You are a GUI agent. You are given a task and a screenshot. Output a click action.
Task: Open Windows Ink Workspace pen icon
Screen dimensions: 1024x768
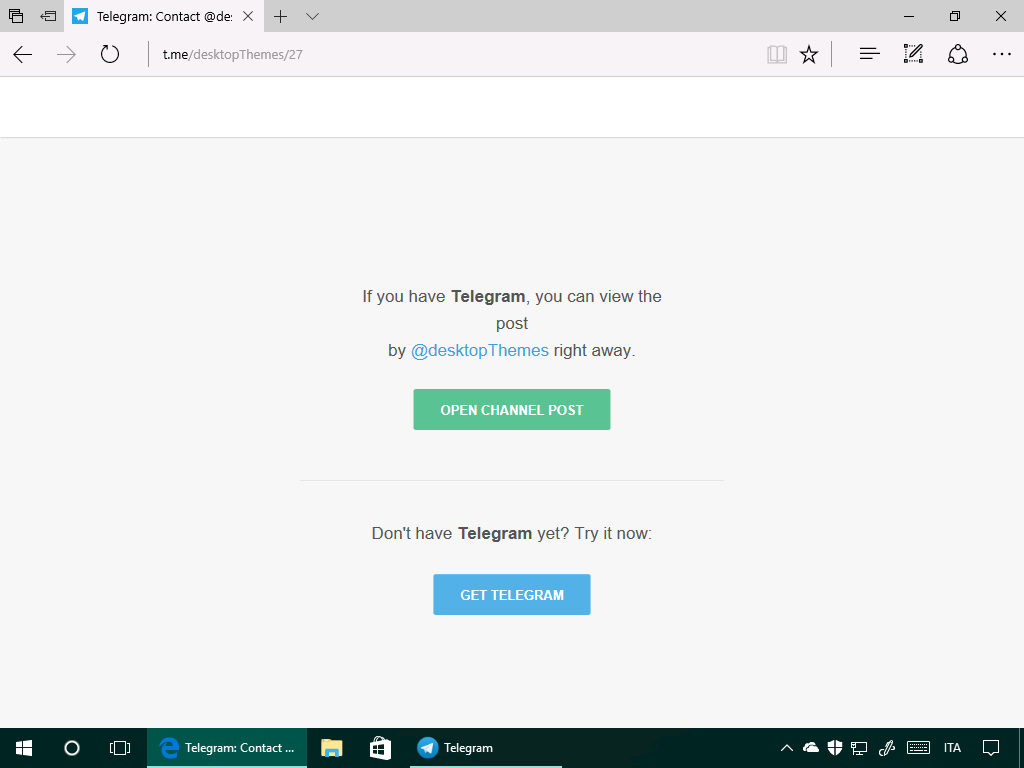[886, 748]
